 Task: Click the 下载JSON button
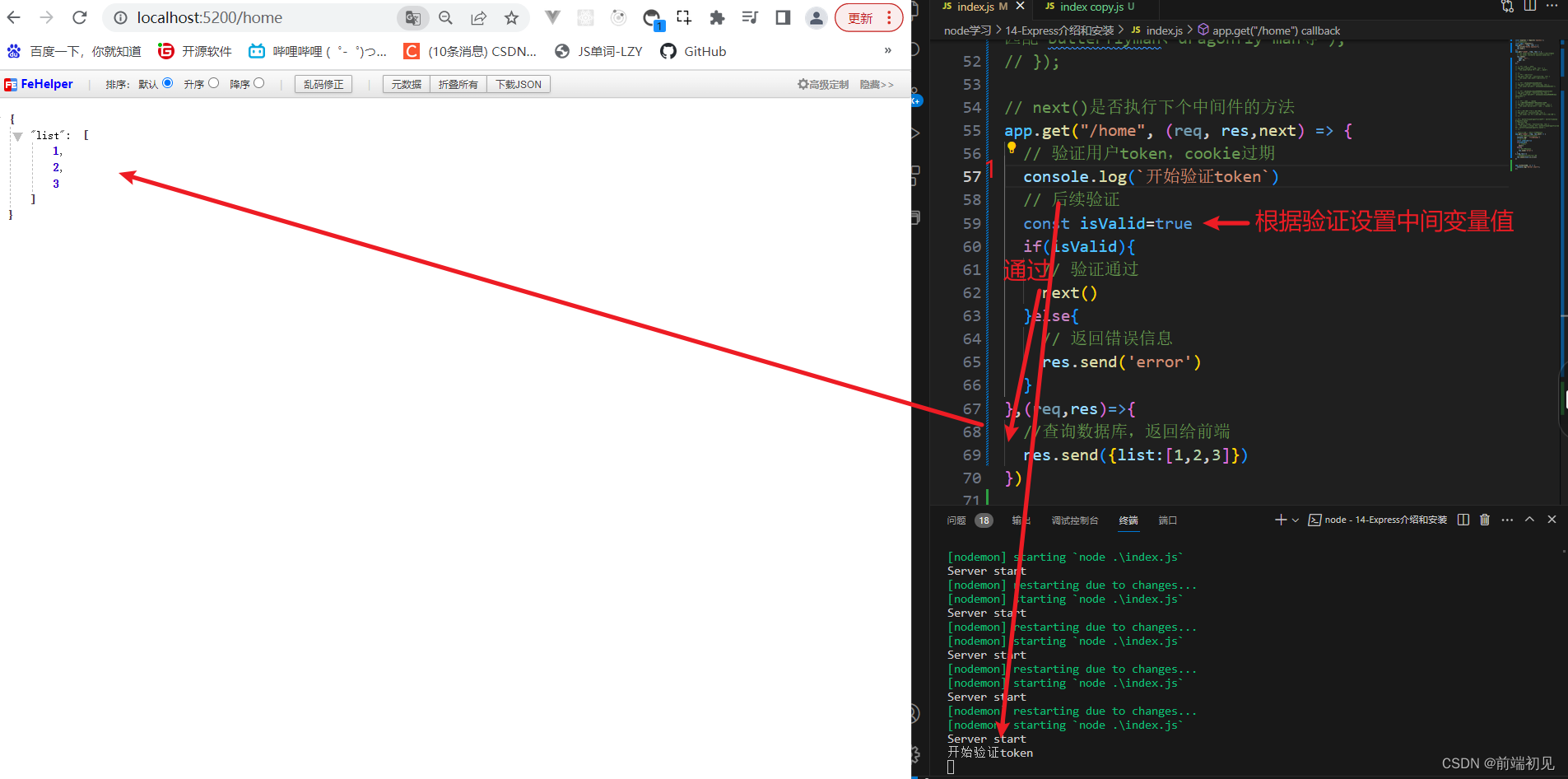(519, 84)
